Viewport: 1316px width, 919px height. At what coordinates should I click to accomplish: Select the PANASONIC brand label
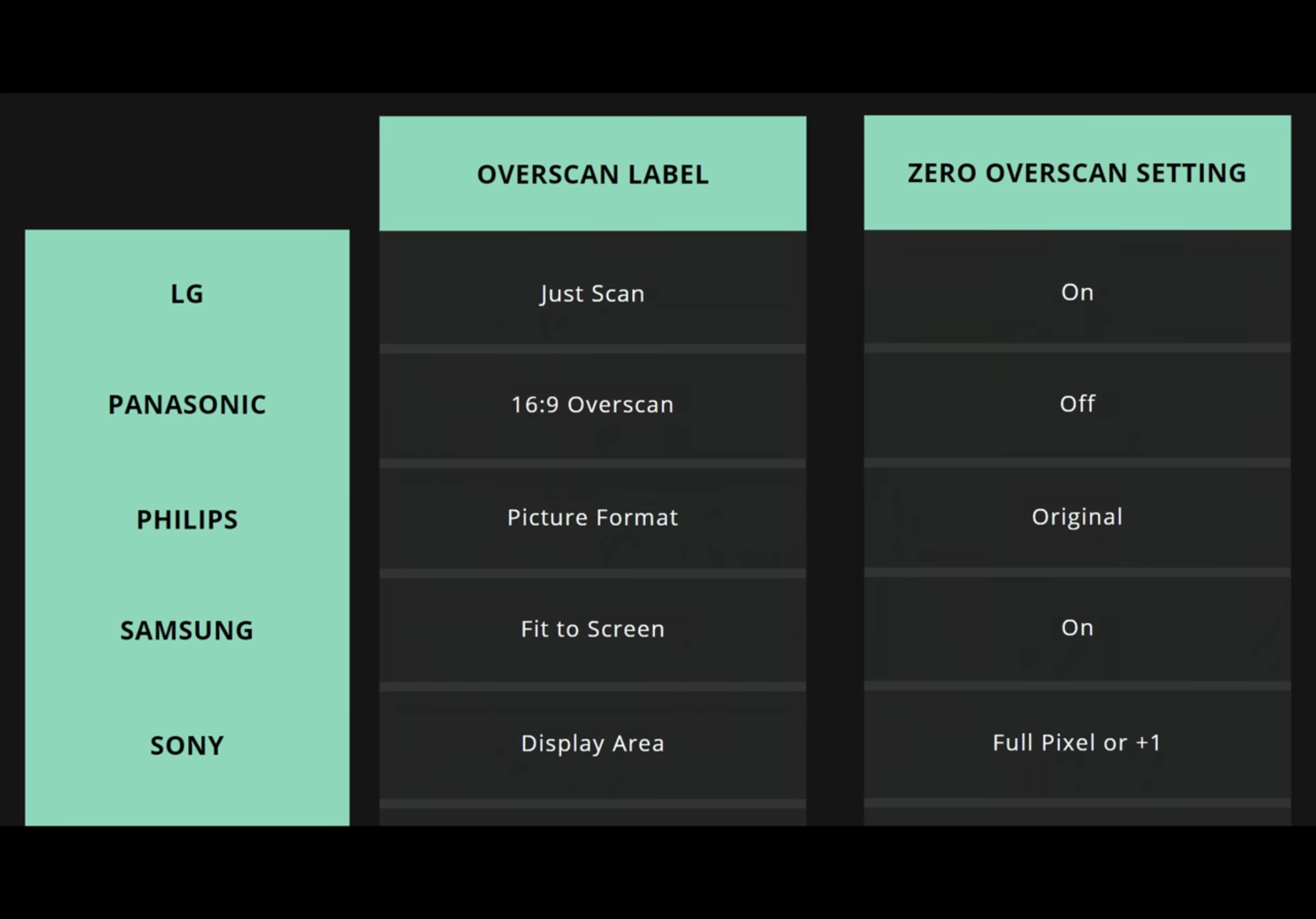click(x=187, y=404)
